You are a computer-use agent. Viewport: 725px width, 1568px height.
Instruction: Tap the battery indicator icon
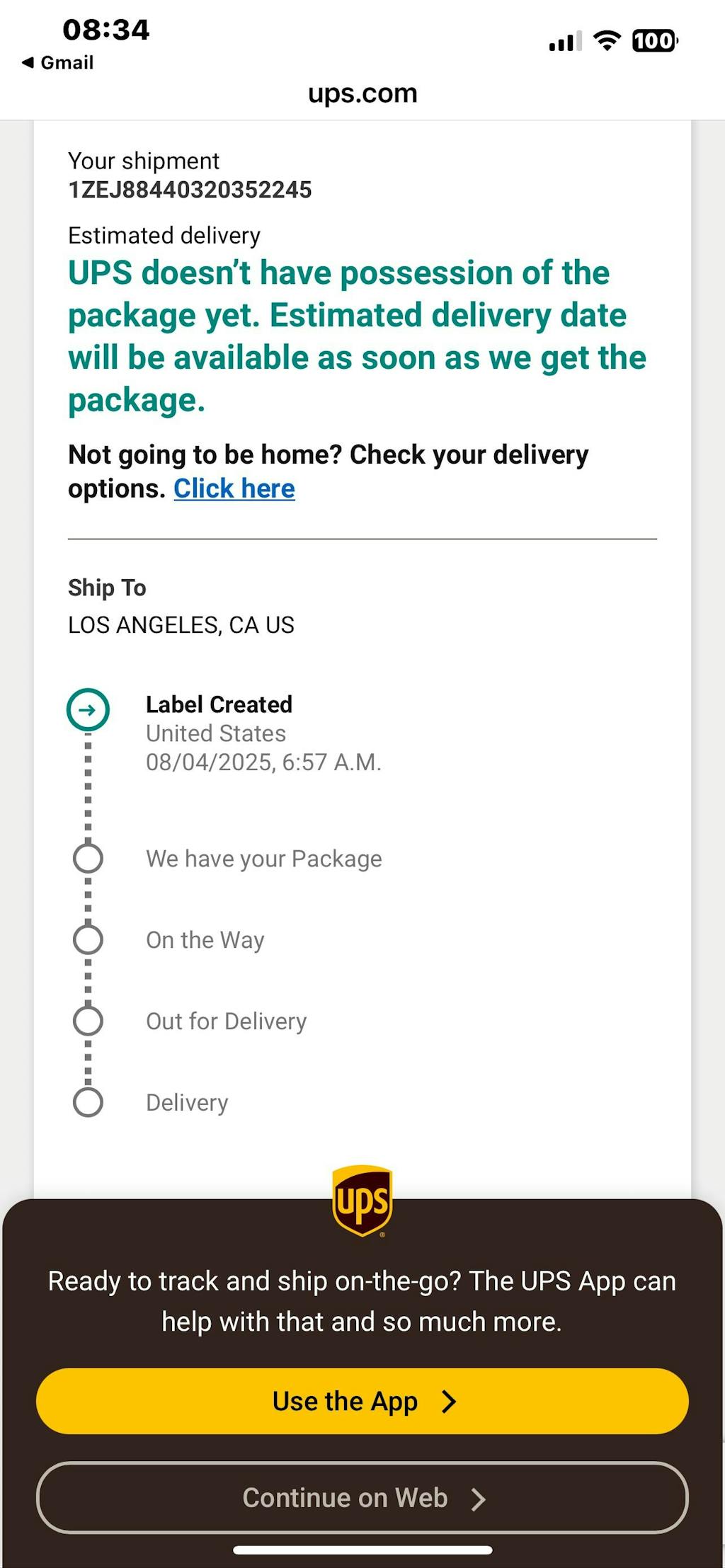click(x=655, y=40)
